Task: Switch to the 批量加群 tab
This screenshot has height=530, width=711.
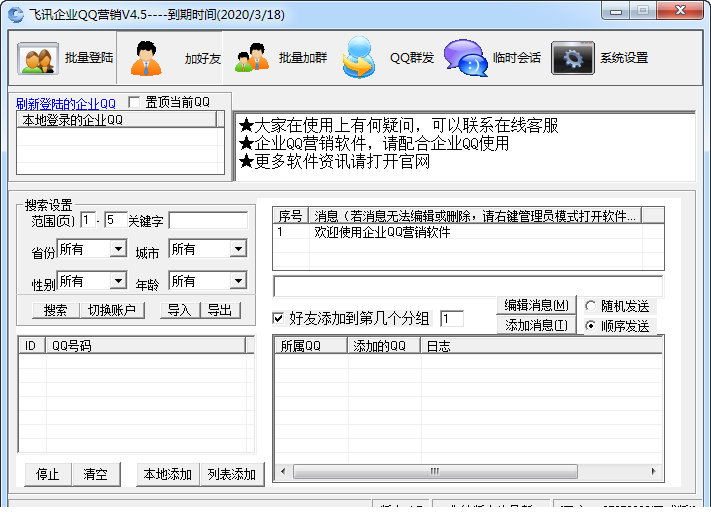Action: click(302, 58)
